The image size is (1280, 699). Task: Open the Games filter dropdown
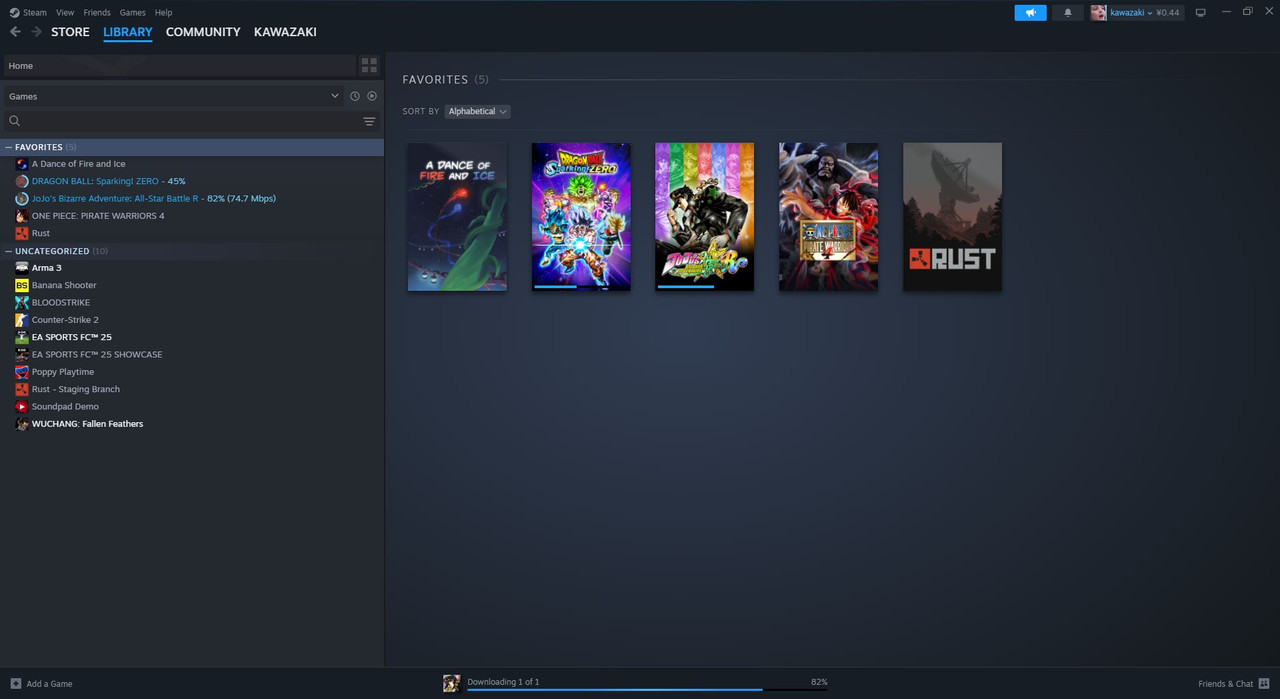[172, 96]
